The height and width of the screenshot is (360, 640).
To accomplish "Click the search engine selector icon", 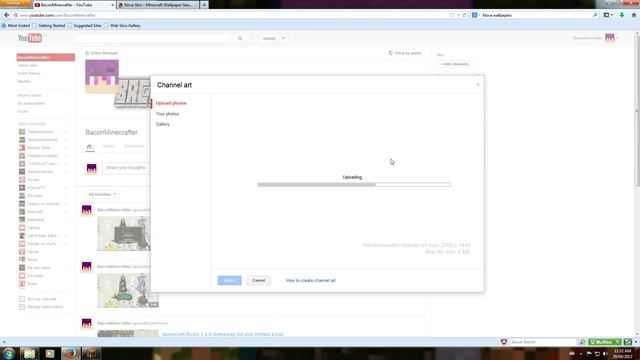I will 475,15.
